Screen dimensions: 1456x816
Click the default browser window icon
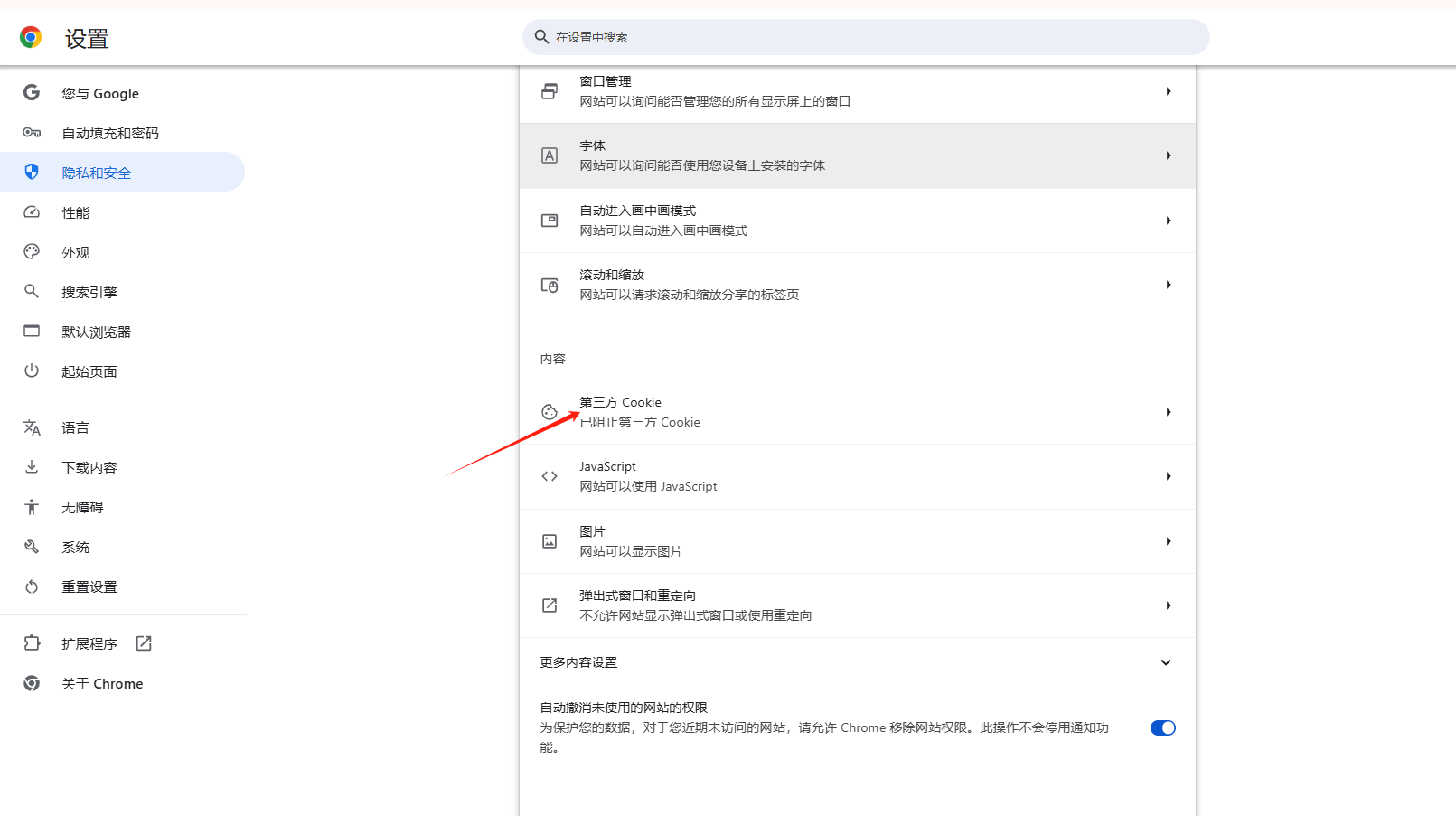tap(32, 331)
